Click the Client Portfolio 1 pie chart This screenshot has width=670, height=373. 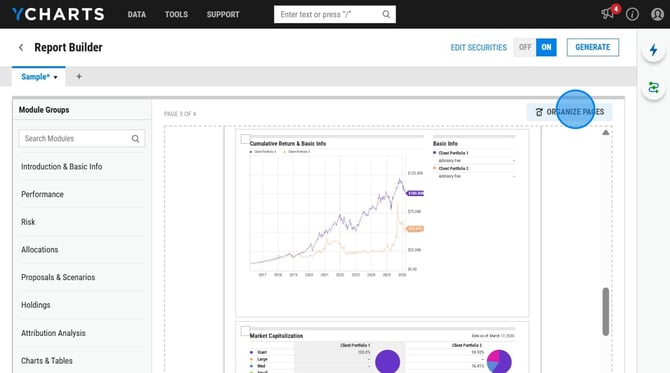[x=388, y=361]
